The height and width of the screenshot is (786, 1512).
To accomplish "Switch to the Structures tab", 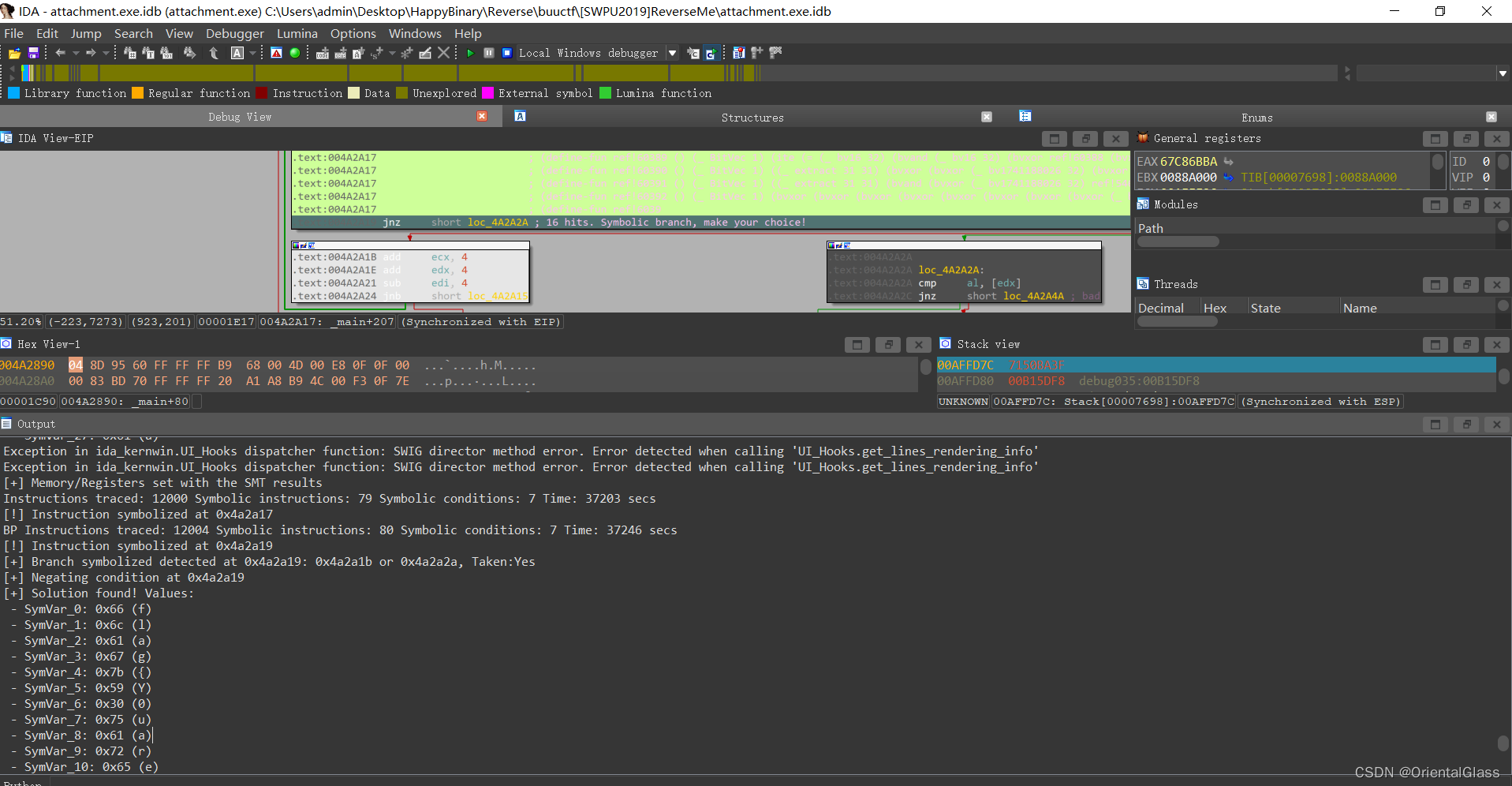I will [752, 117].
